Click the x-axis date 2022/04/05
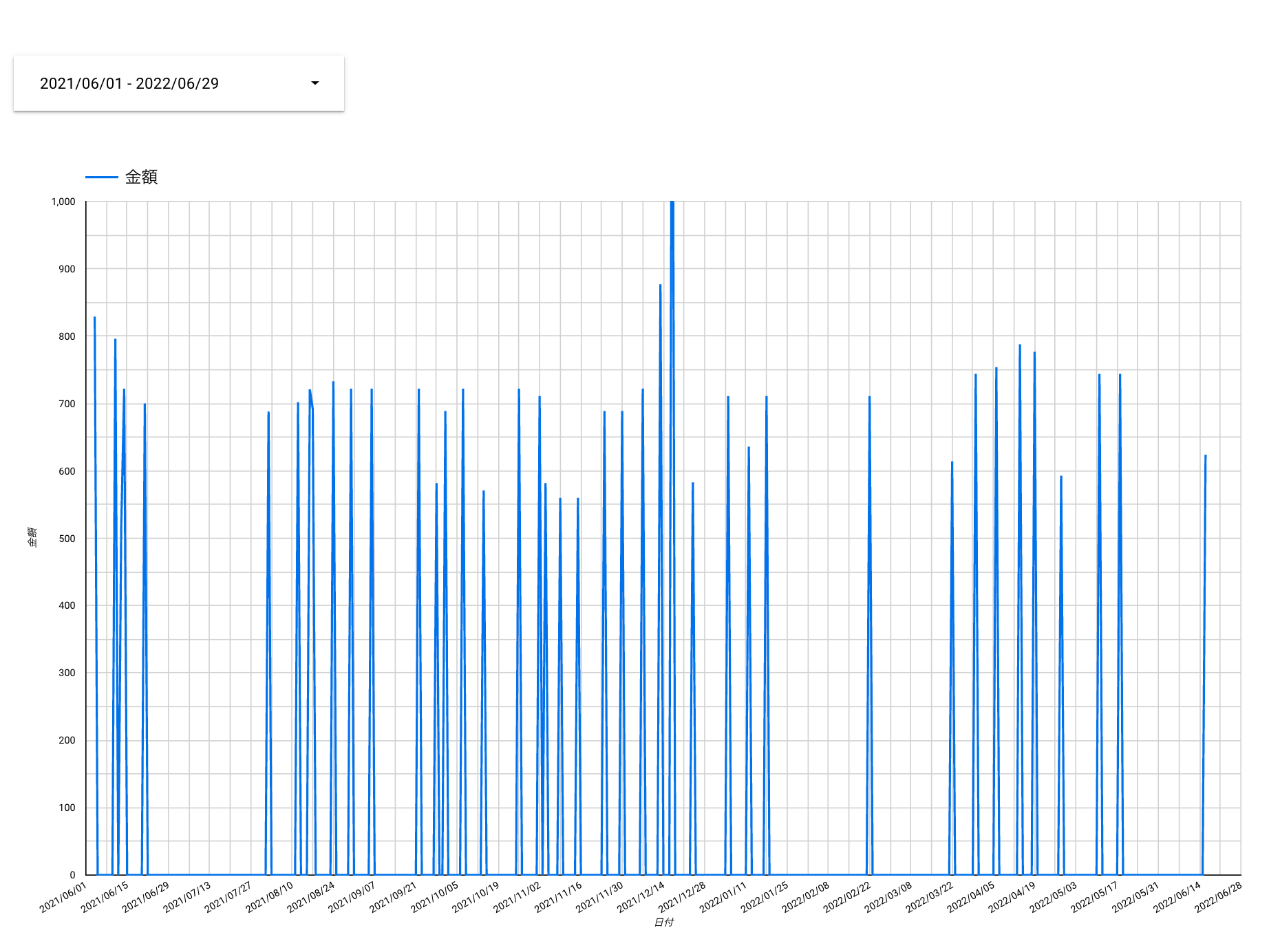 point(972,897)
